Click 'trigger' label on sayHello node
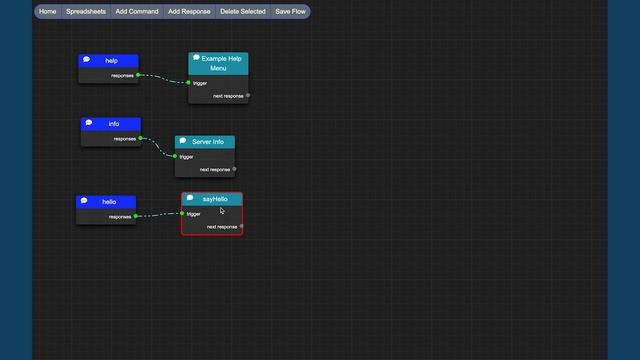 tap(193, 214)
